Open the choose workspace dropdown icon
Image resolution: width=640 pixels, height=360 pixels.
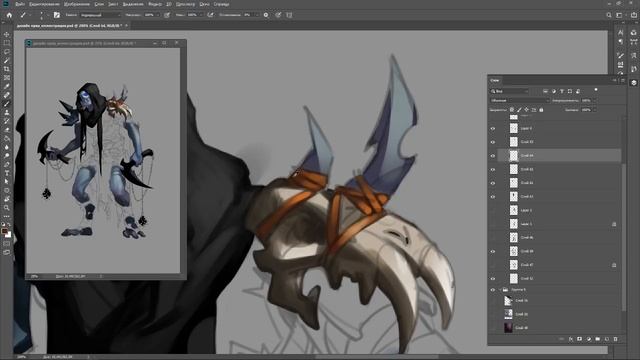[x=619, y=15]
